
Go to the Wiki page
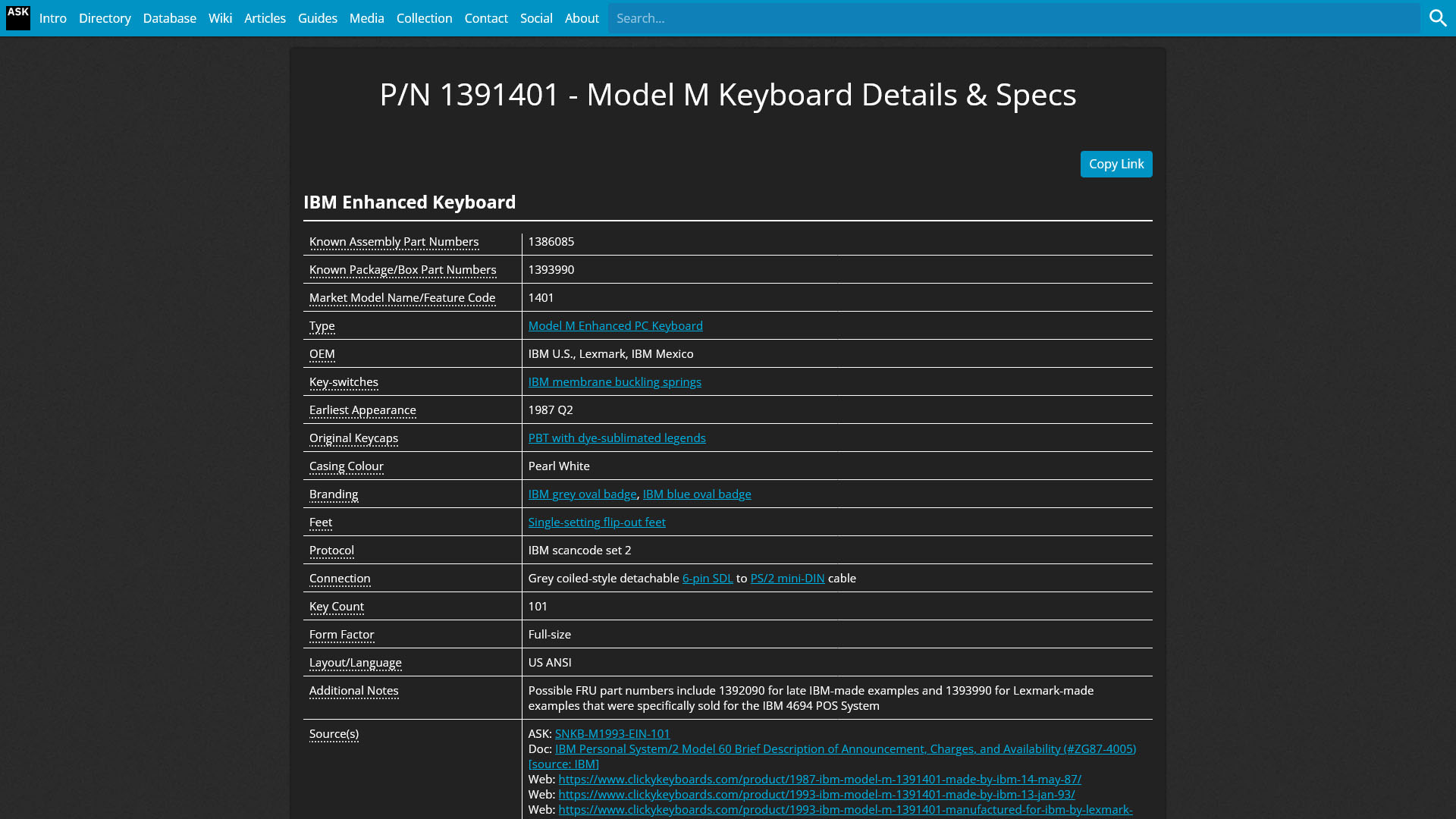coord(220,18)
